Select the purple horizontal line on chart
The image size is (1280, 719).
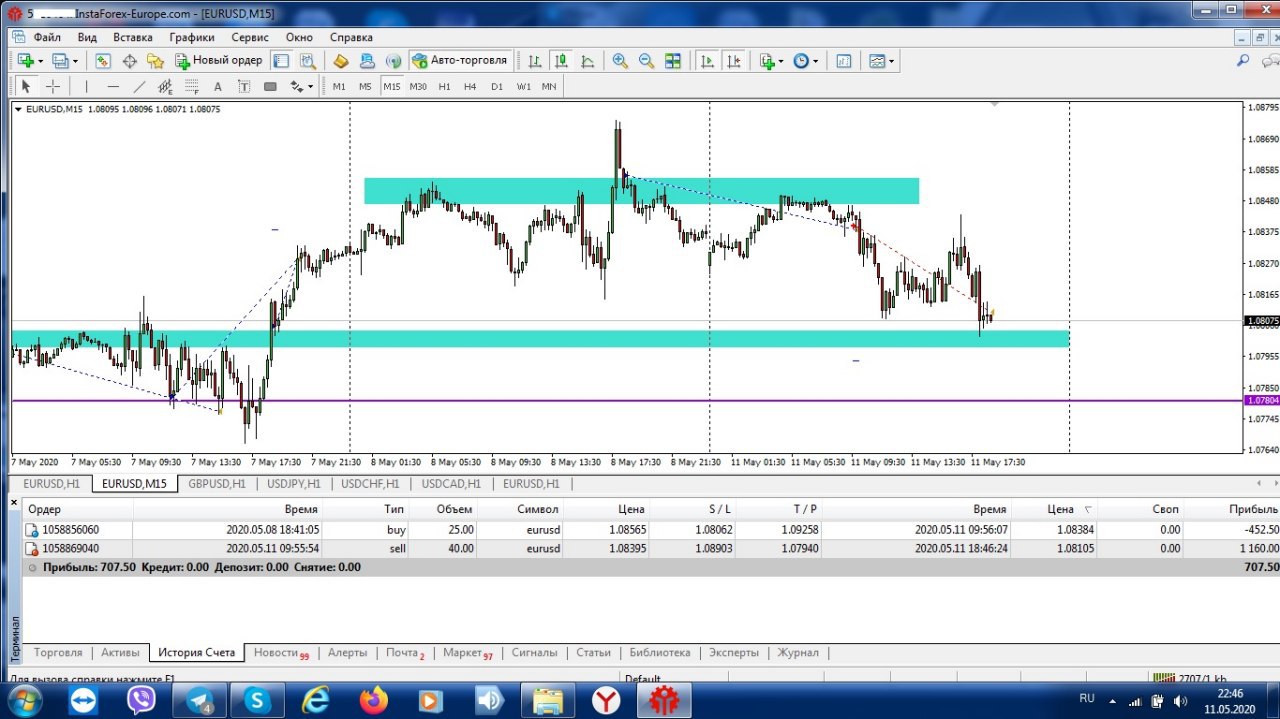coord(627,401)
